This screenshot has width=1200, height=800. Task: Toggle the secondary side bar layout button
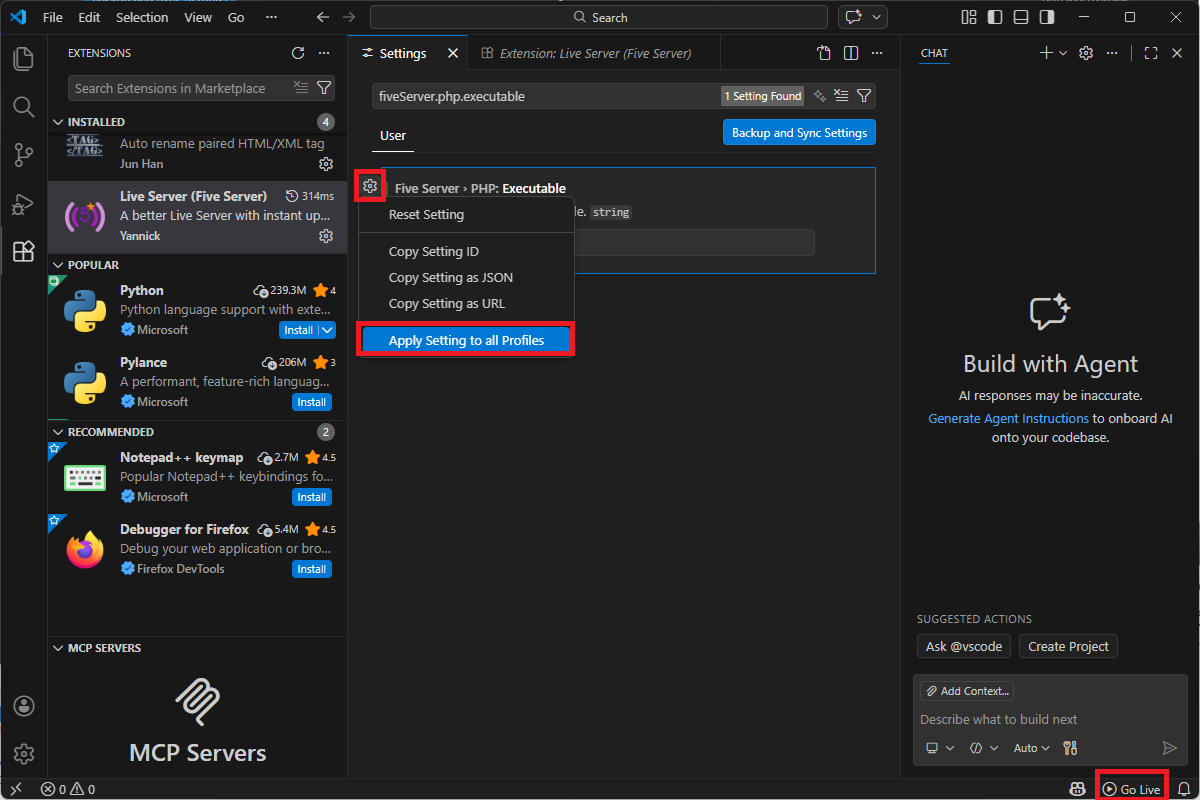[x=1047, y=17]
